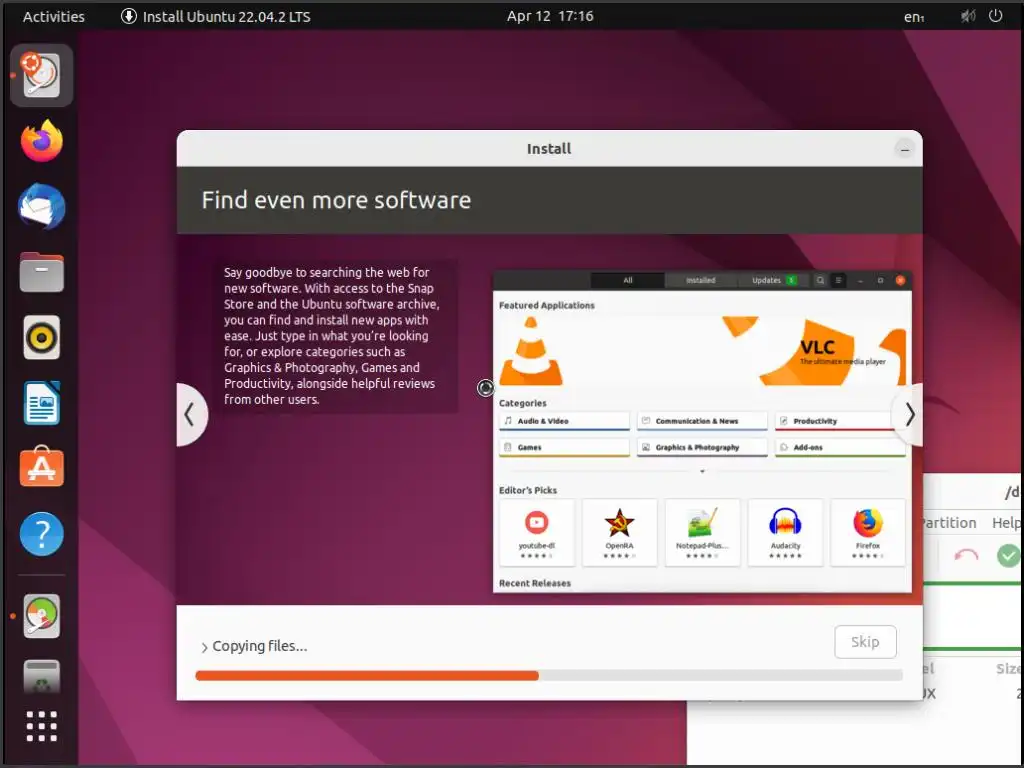Click the Snap Store preview screenshot
The height and width of the screenshot is (768, 1024).
[702, 432]
